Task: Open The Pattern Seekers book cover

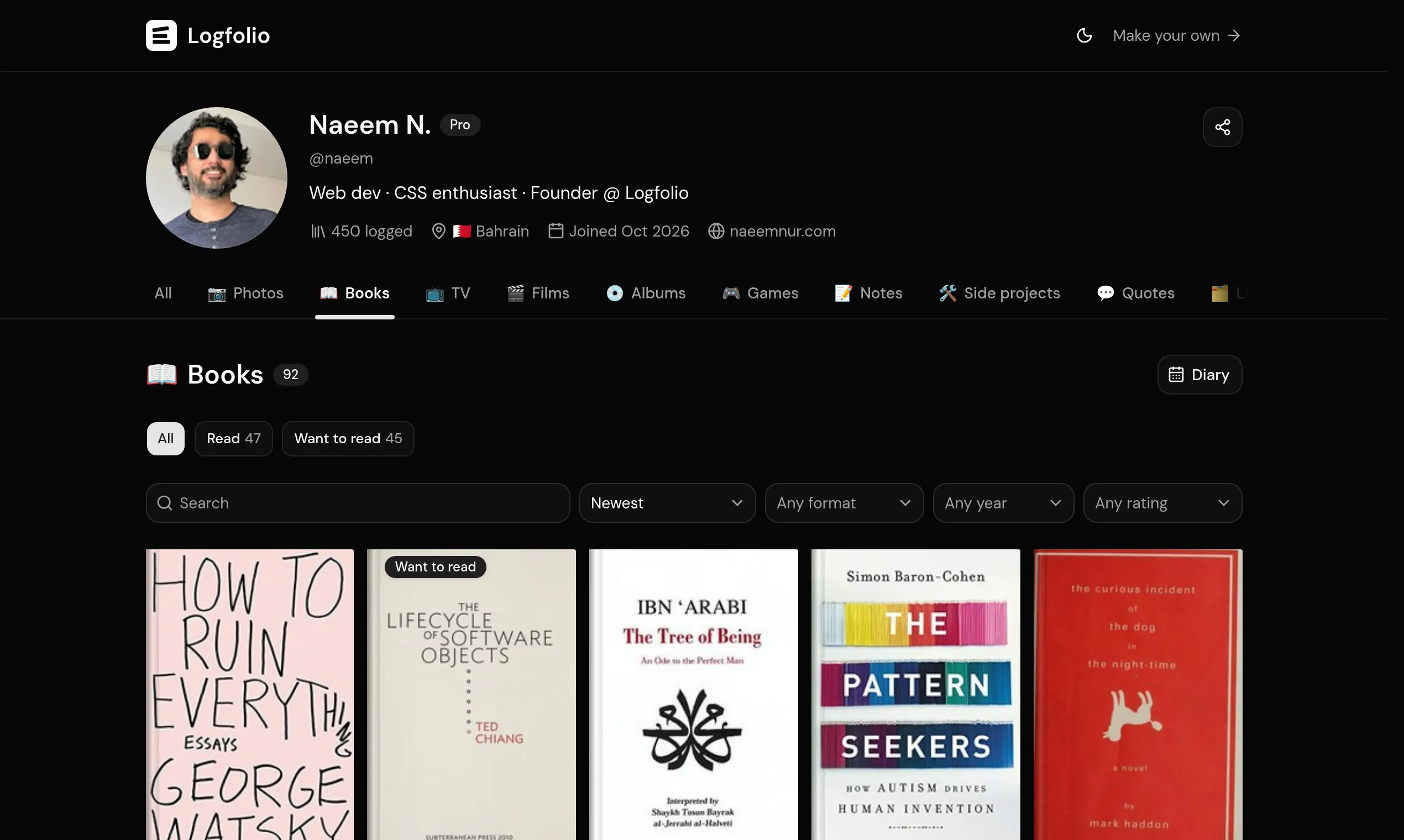Action: (915, 695)
